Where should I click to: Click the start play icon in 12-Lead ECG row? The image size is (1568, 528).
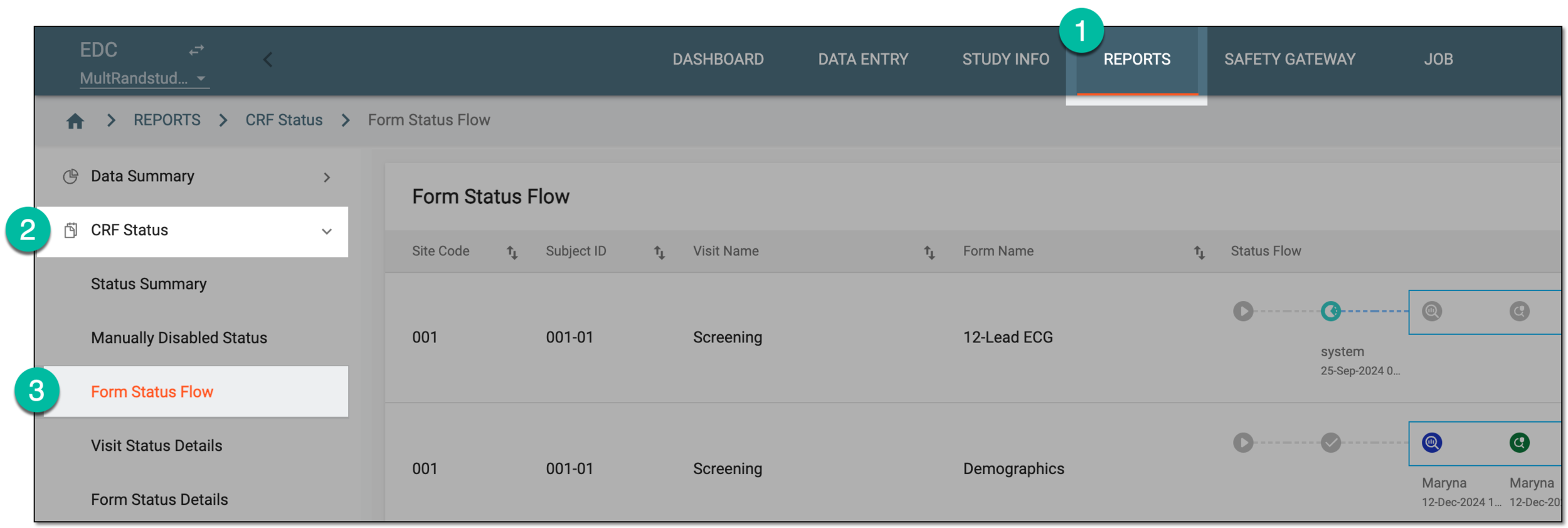(1242, 311)
